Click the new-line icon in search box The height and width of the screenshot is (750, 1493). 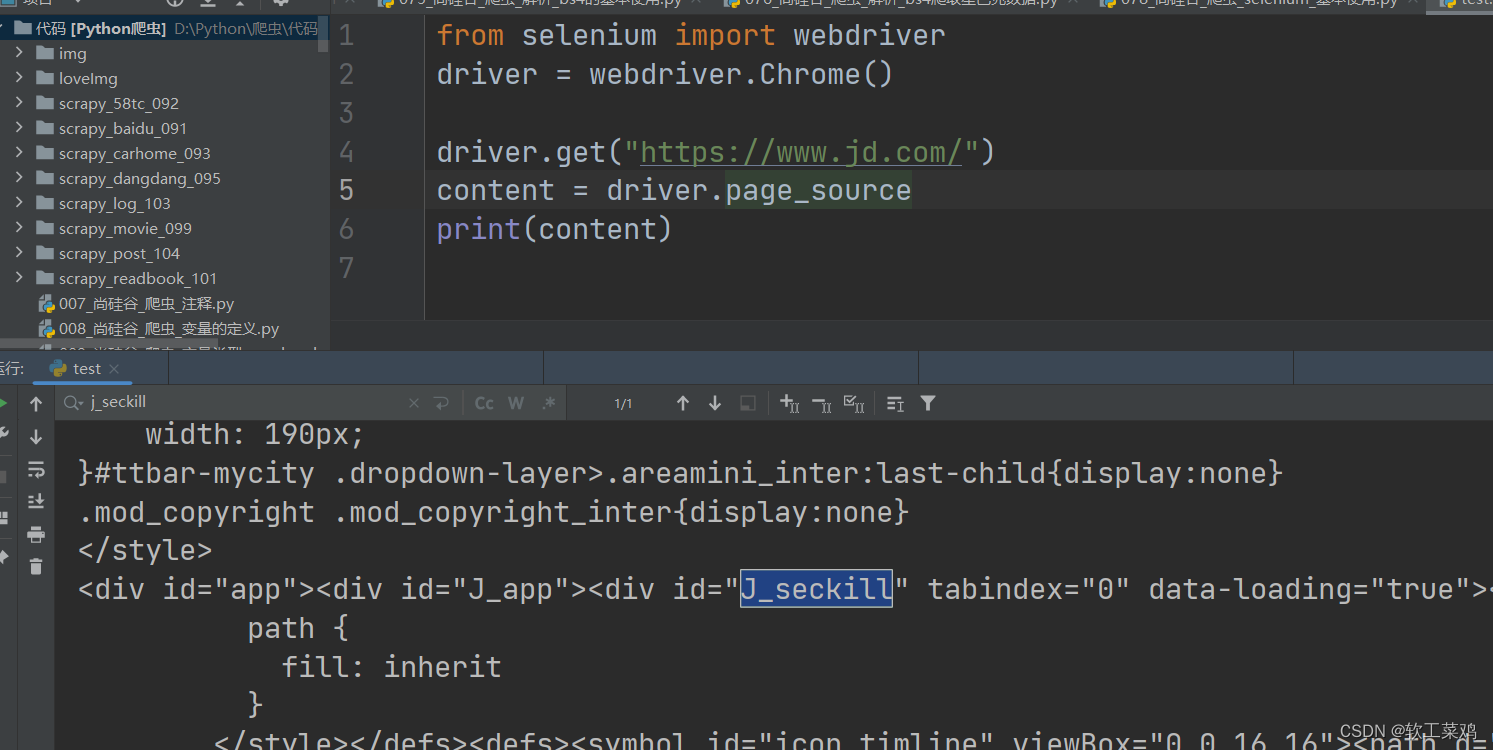tap(441, 403)
